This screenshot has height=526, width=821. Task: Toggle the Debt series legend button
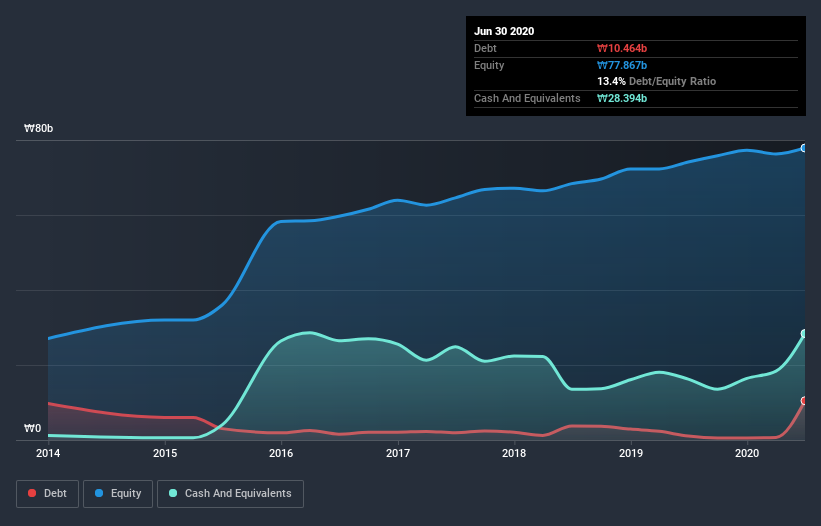point(47,494)
